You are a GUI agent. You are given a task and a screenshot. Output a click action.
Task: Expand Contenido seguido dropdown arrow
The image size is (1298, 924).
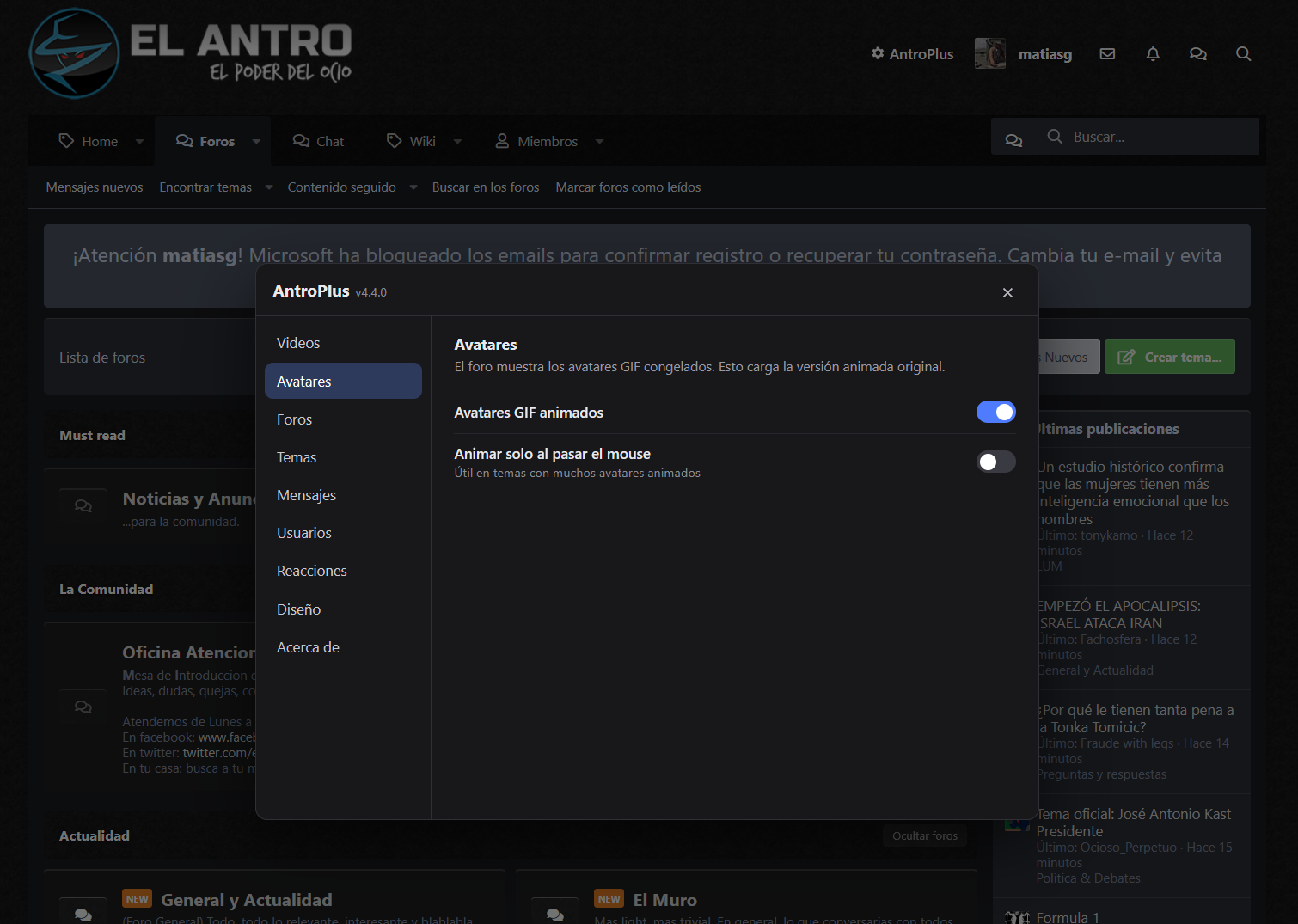tap(413, 187)
